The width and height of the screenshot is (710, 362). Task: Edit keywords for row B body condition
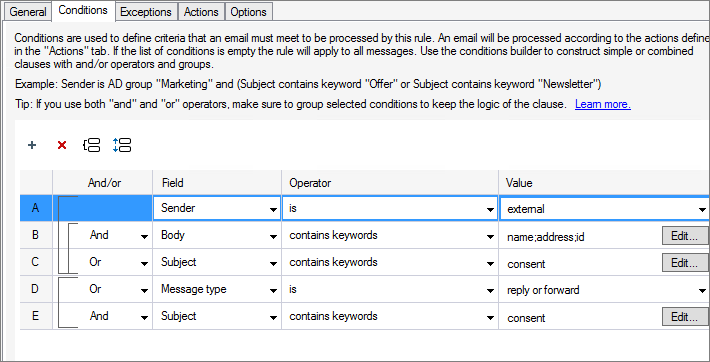(685, 236)
